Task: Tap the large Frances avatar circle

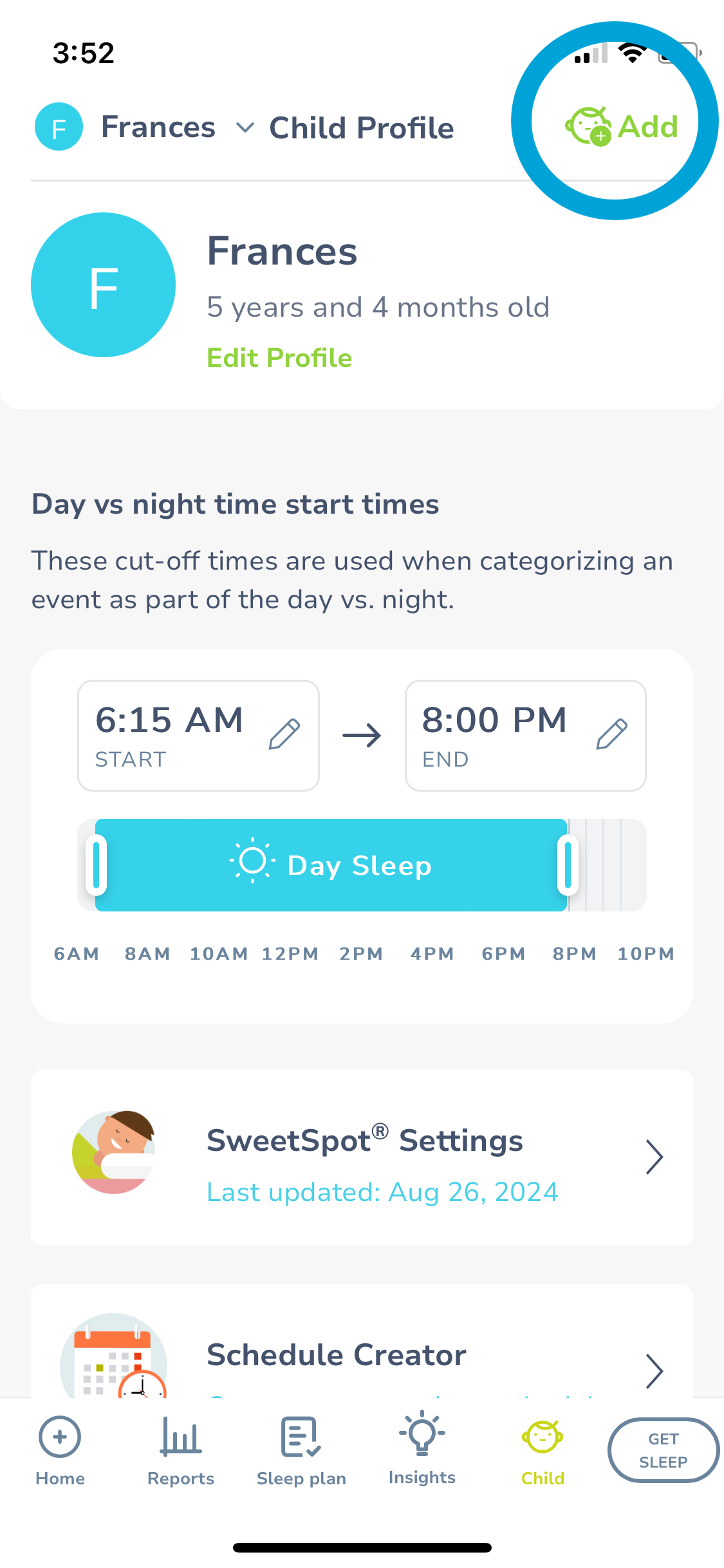Action: 103,285
